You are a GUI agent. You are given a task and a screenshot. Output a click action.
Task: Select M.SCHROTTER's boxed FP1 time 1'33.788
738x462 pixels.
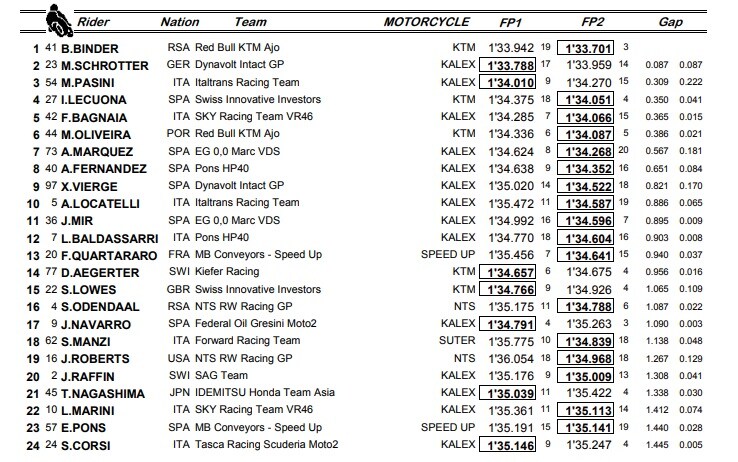coord(507,65)
